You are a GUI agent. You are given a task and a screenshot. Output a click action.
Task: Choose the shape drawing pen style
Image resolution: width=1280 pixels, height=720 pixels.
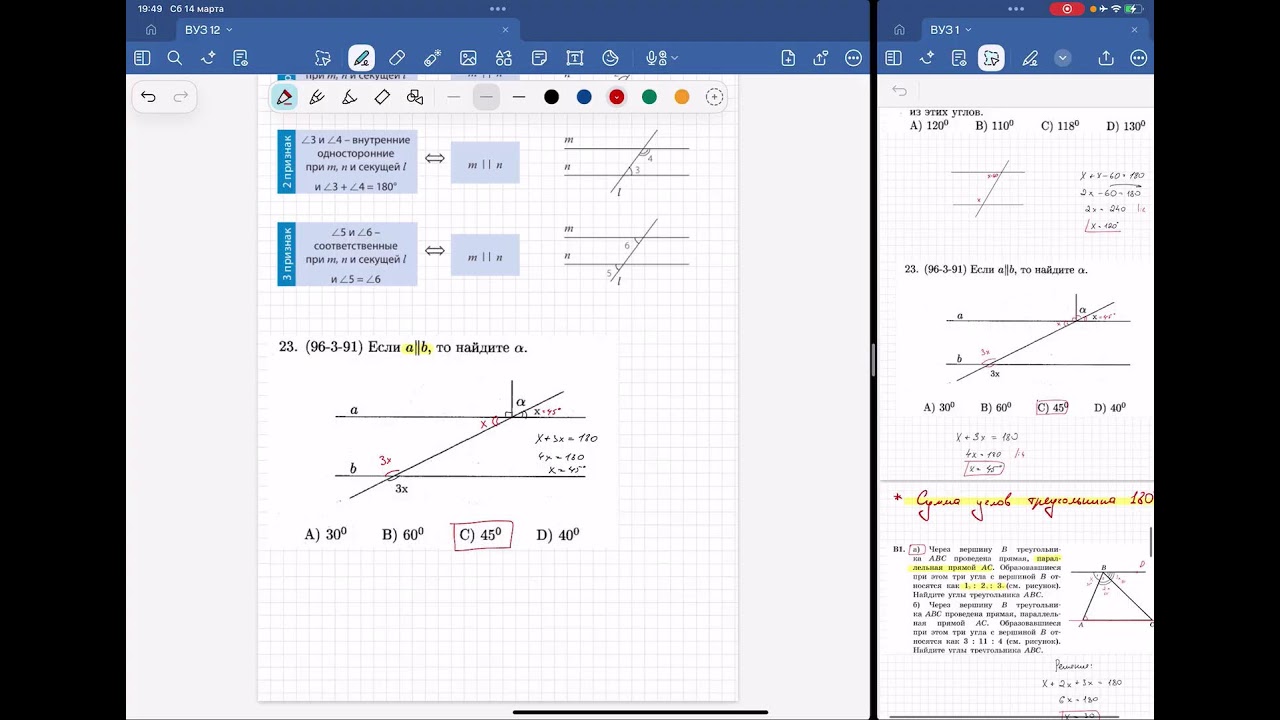[x=415, y=97]
